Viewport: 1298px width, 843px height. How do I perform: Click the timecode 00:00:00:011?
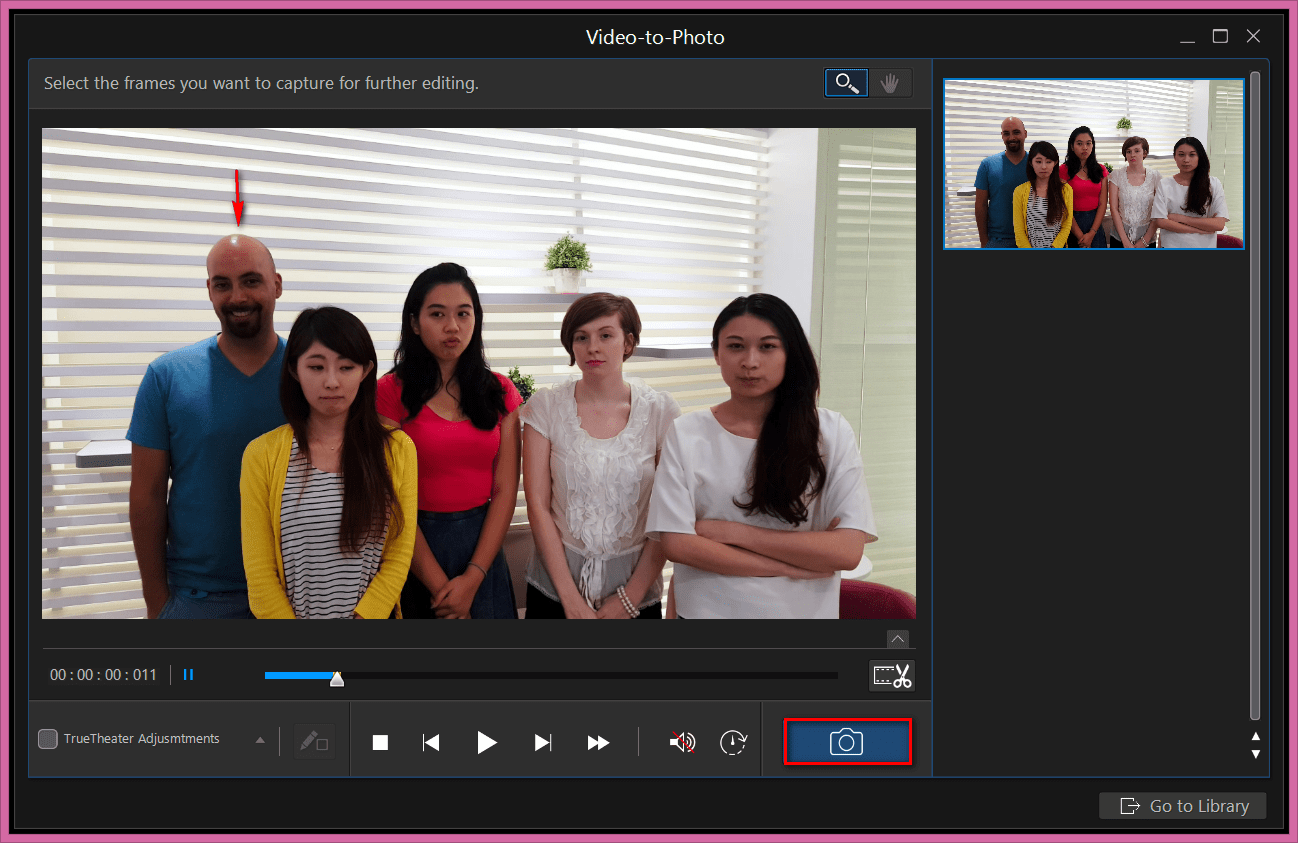[x=103, y=675]
